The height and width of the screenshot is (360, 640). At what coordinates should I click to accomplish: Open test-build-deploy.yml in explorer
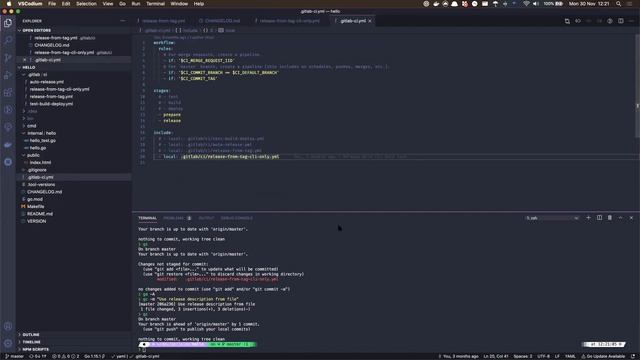pos(51,104)
